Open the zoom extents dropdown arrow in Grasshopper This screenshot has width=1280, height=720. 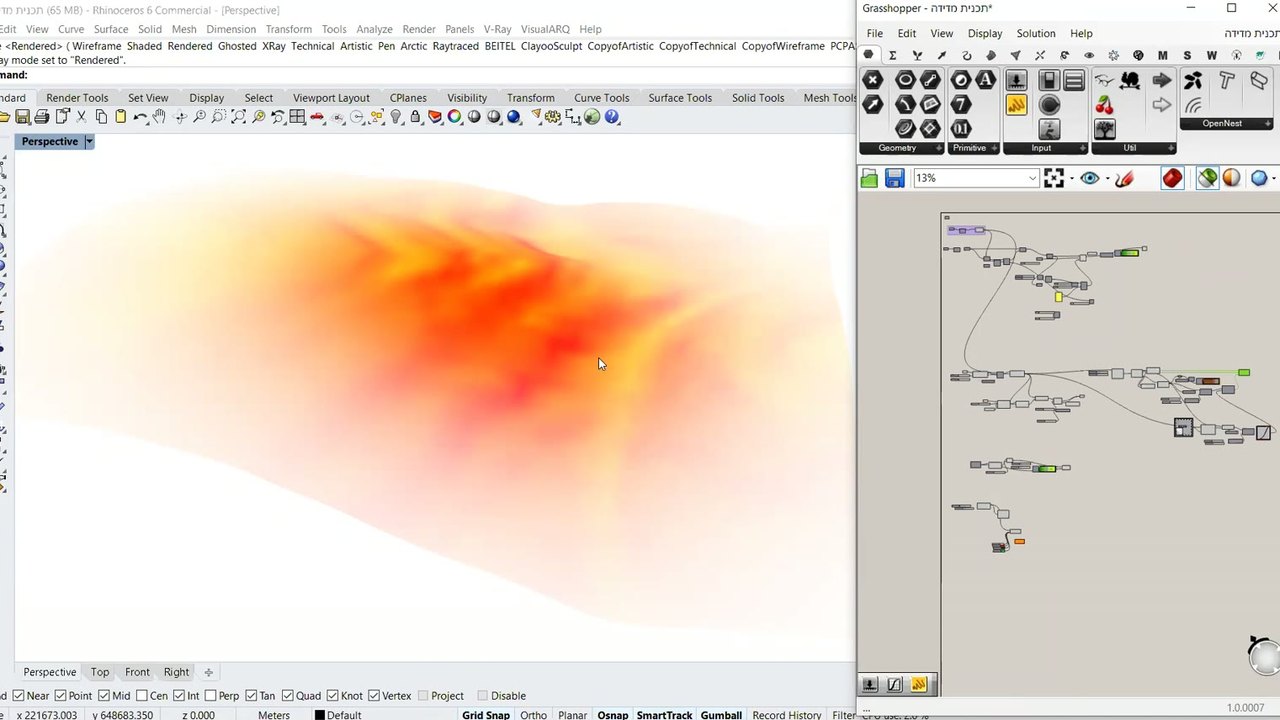point(1071,179)
